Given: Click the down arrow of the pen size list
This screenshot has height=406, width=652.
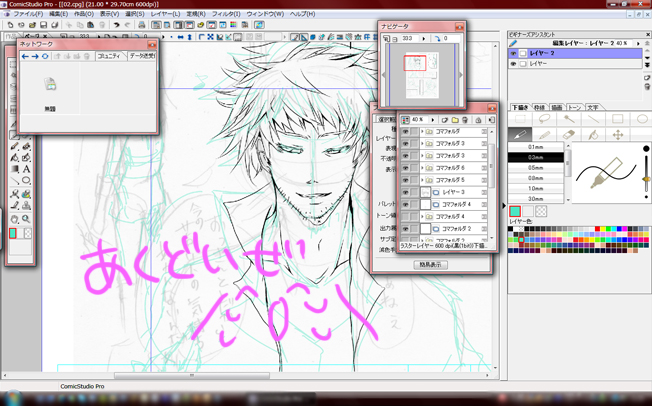Looking at the screenshot, I should (x=568, y=200).
